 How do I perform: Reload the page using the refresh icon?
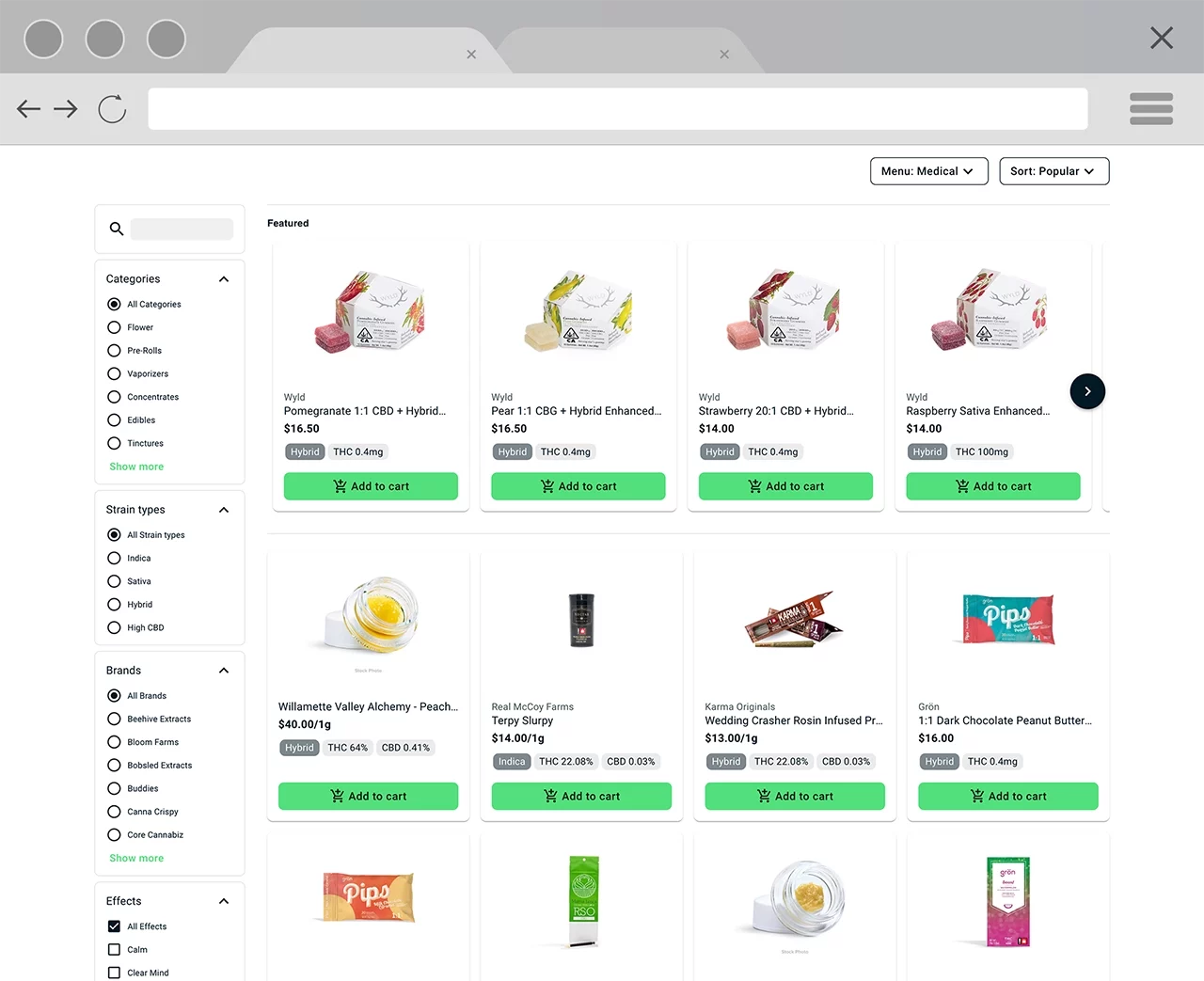pyautogui.click(x=111, y=109)
